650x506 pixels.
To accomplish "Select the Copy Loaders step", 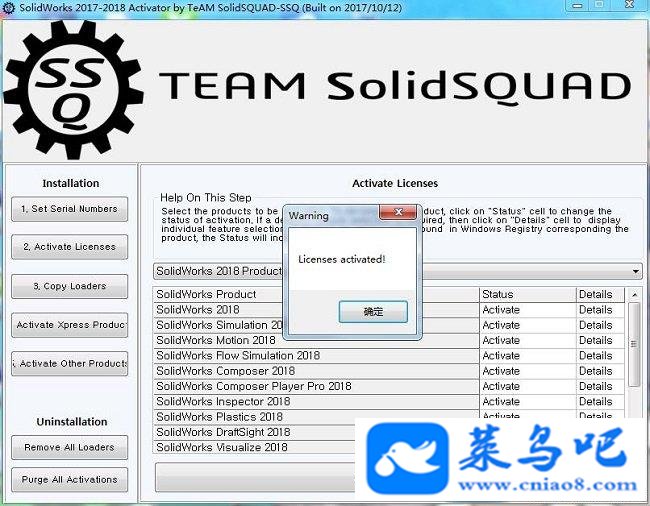I will pos(69,286).
